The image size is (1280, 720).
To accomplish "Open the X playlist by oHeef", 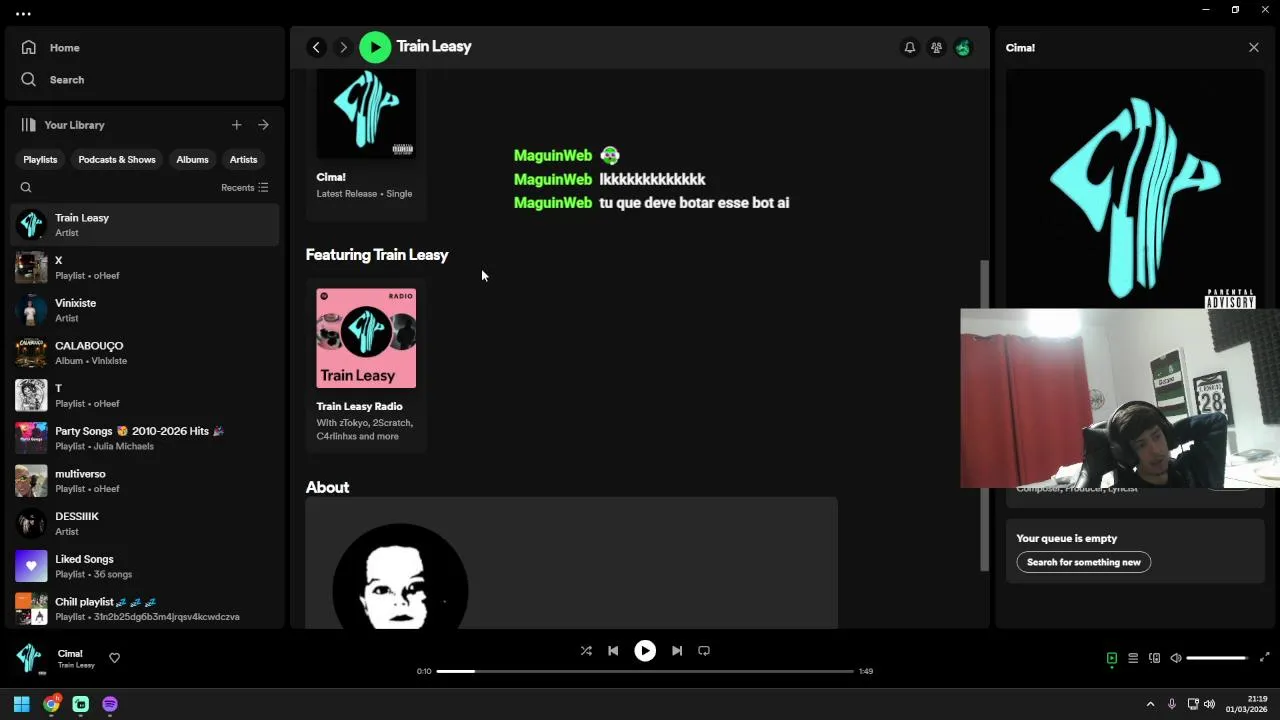I will point(145,267).
